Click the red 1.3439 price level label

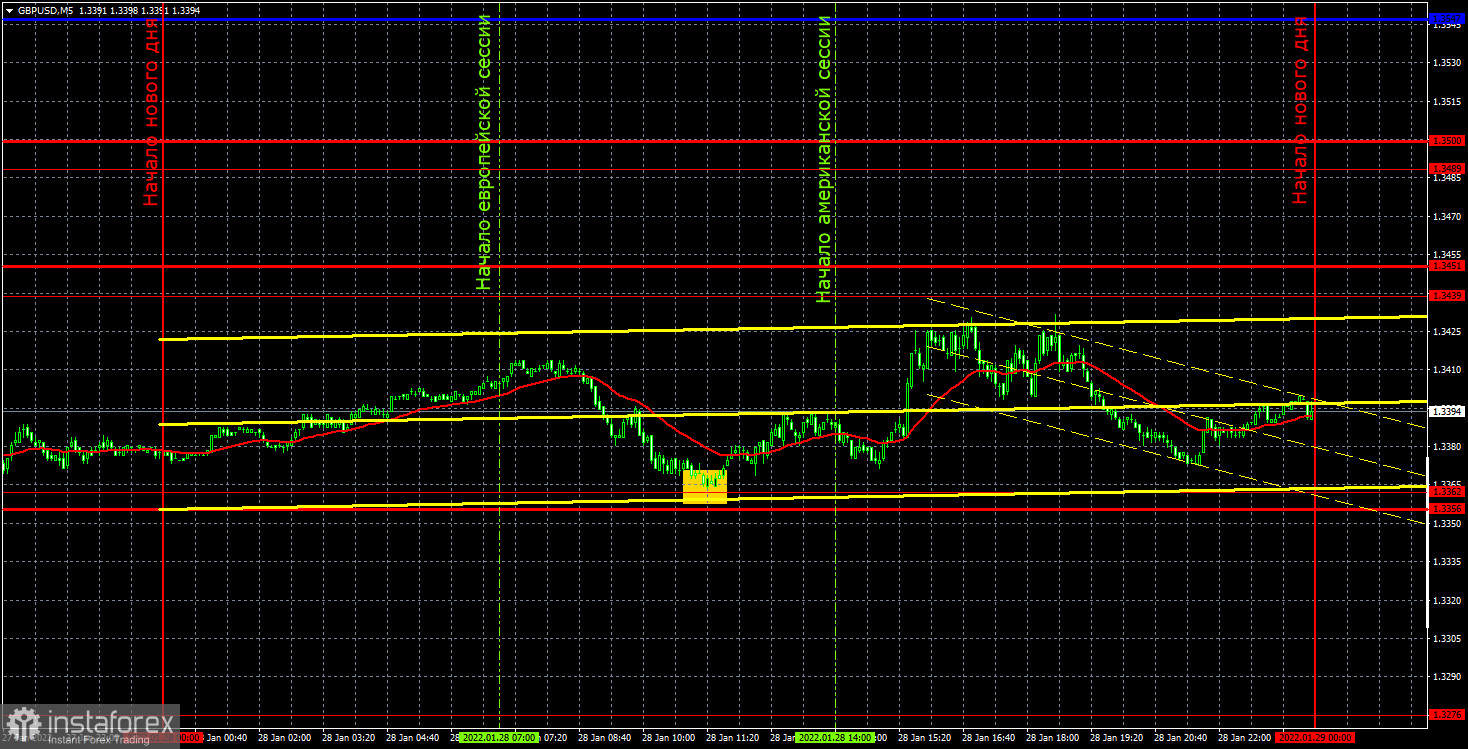(1447, 296)
